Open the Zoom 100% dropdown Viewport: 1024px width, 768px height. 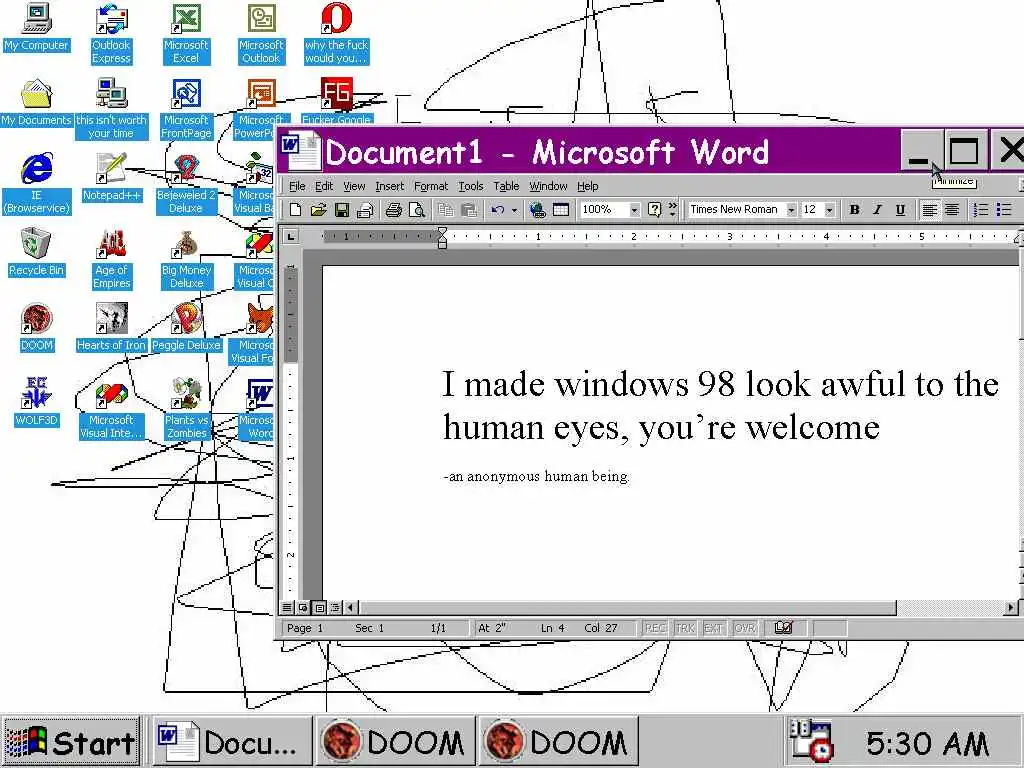point(634,210)
